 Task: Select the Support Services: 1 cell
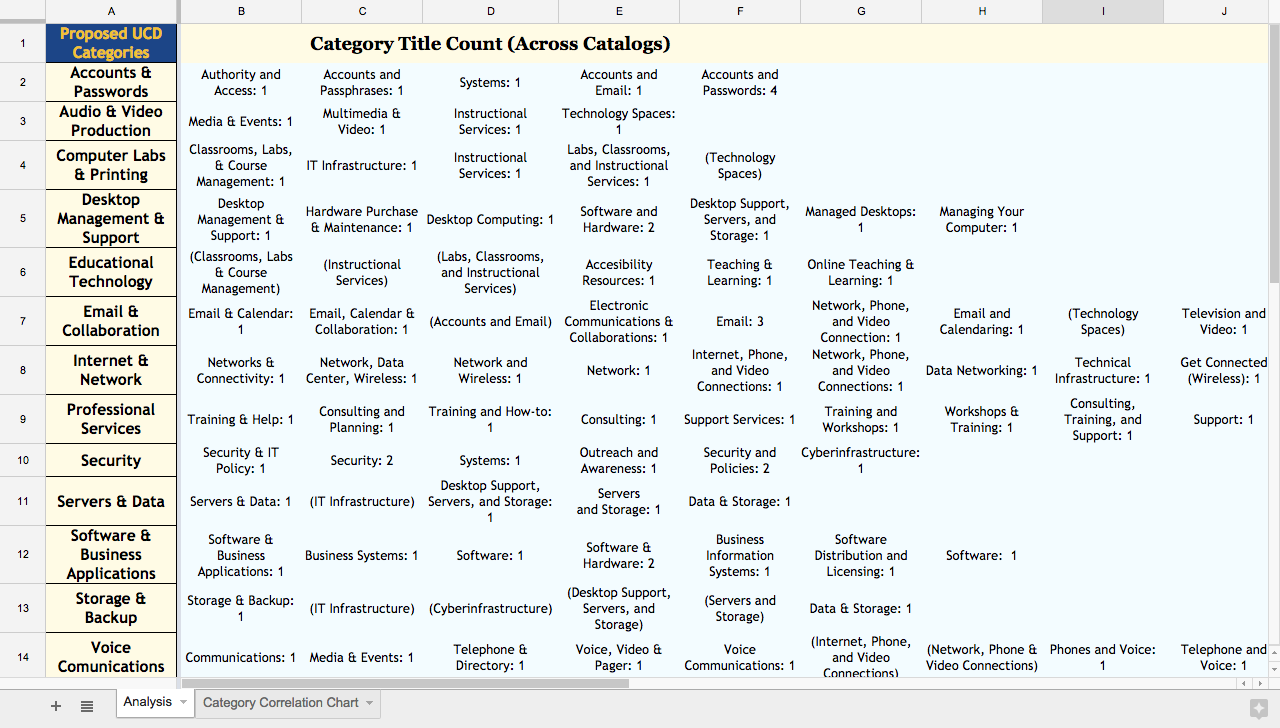[x=740, y=419]
